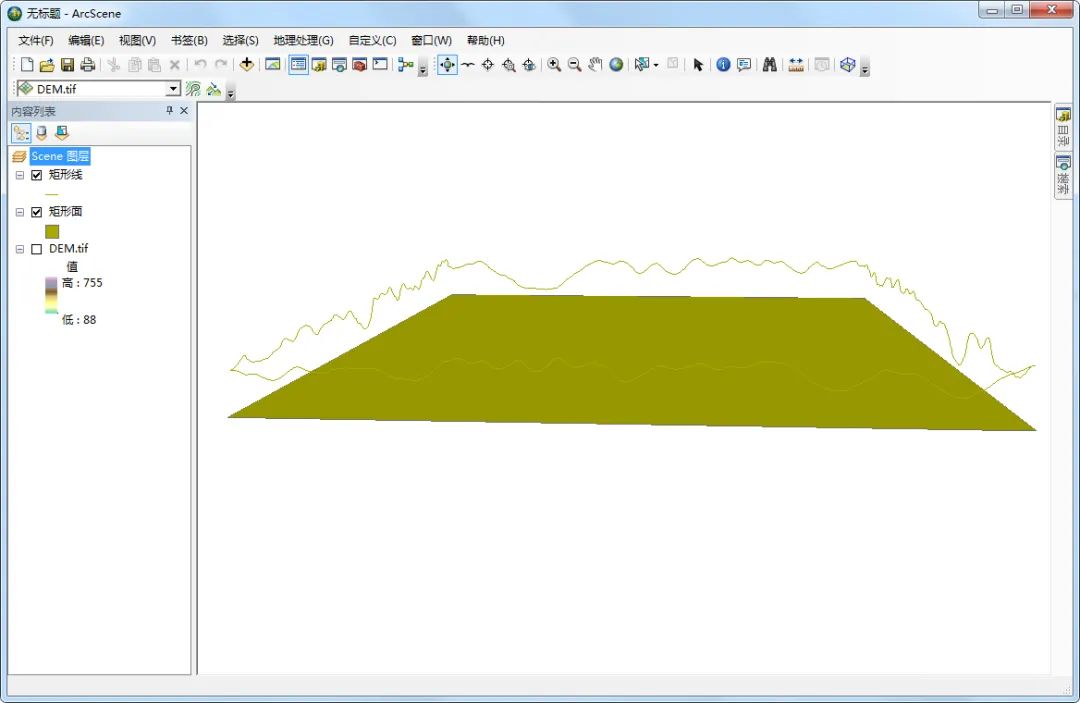
Task: Click the 矩形线 line symbol swatch
Action: [52, 194]
